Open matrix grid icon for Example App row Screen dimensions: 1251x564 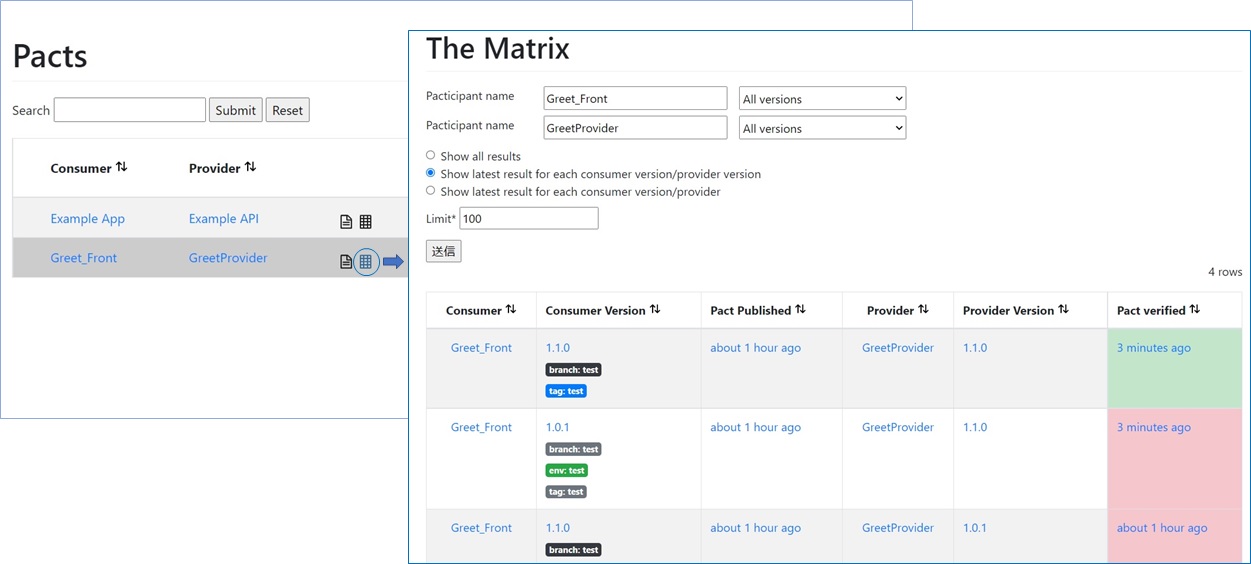pyautogui.click(x=365, y=222)
